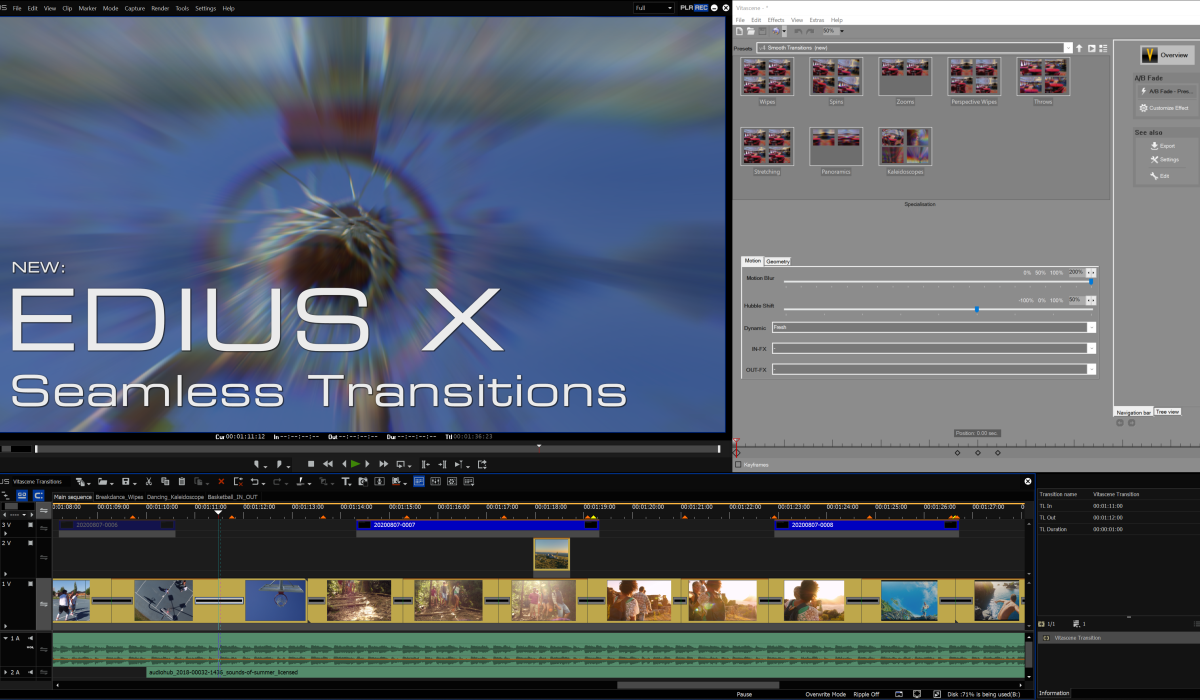Open the Extras menu in Vitascene
Viewport: 1200px width, 700px height.
coord(817,20)
